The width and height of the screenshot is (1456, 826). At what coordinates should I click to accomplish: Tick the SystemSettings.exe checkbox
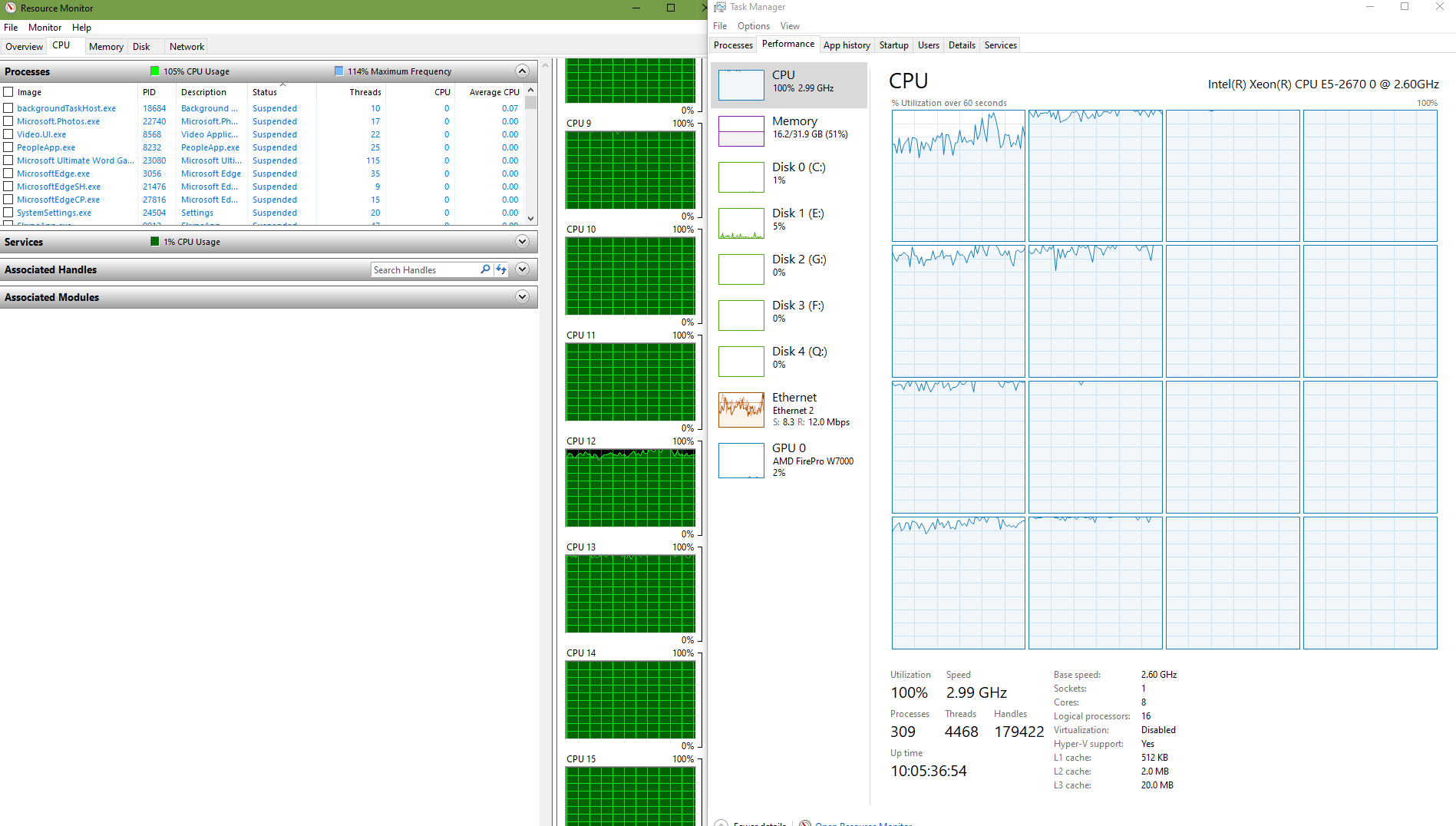(8, 213)
